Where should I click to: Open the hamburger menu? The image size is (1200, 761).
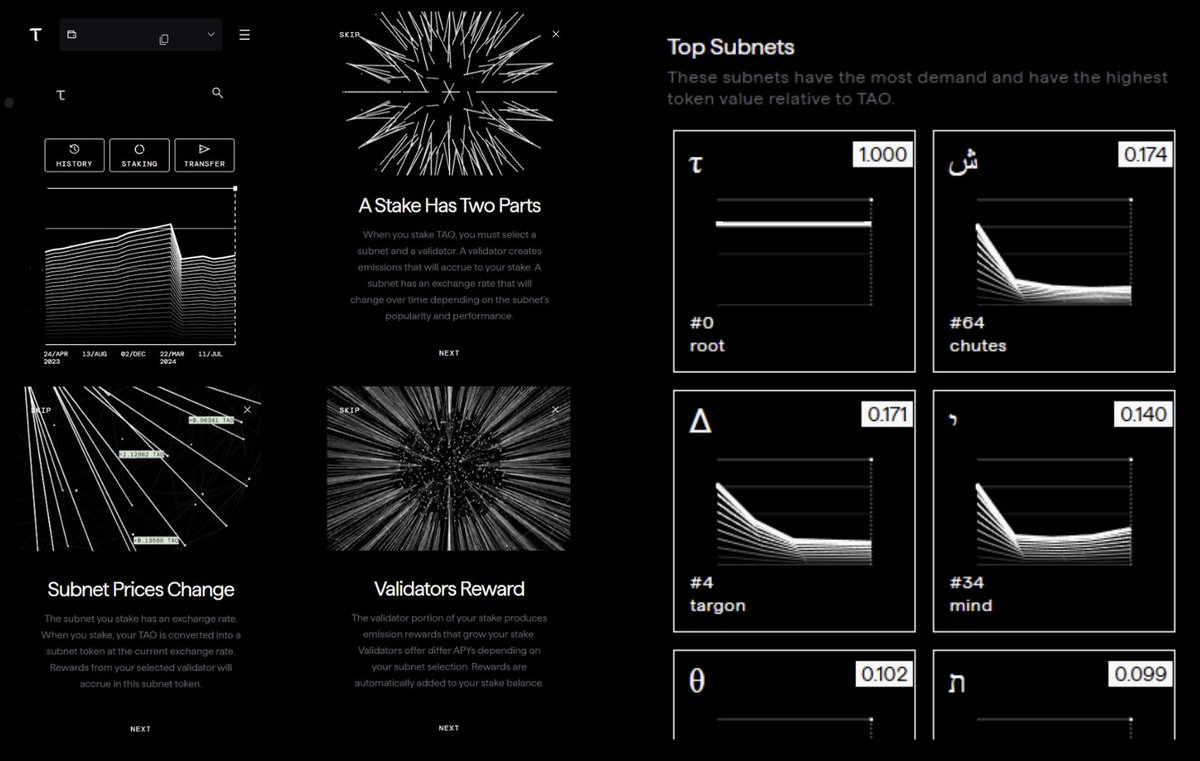(245, 35)
